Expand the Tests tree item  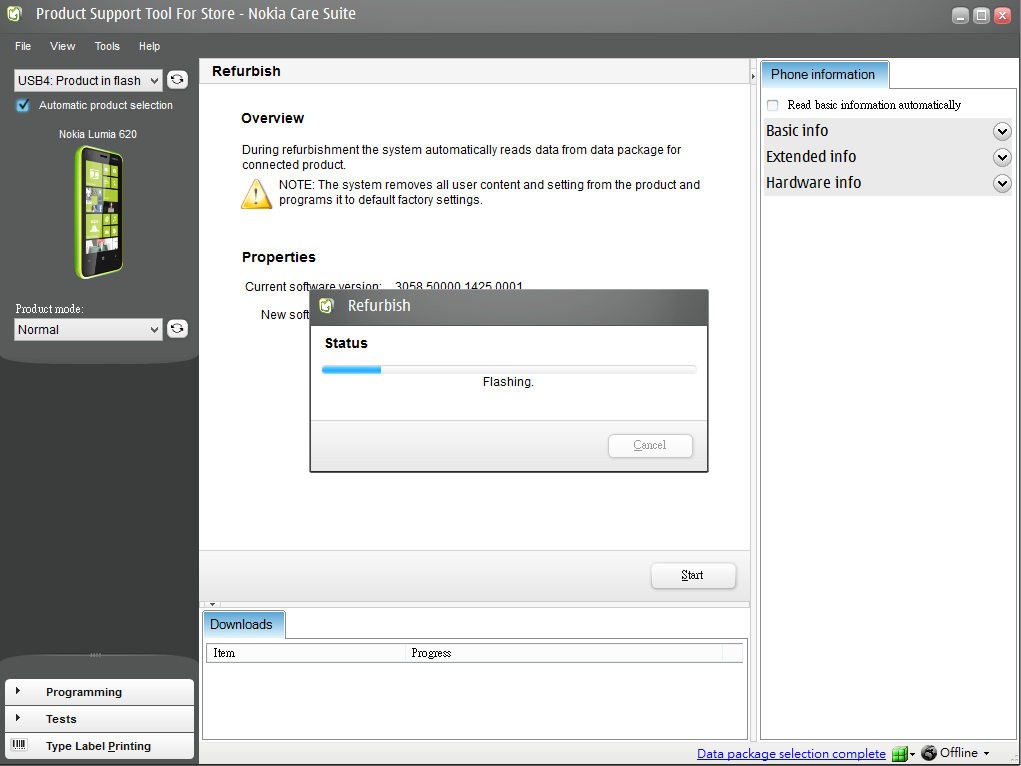[x=18, y=718]
